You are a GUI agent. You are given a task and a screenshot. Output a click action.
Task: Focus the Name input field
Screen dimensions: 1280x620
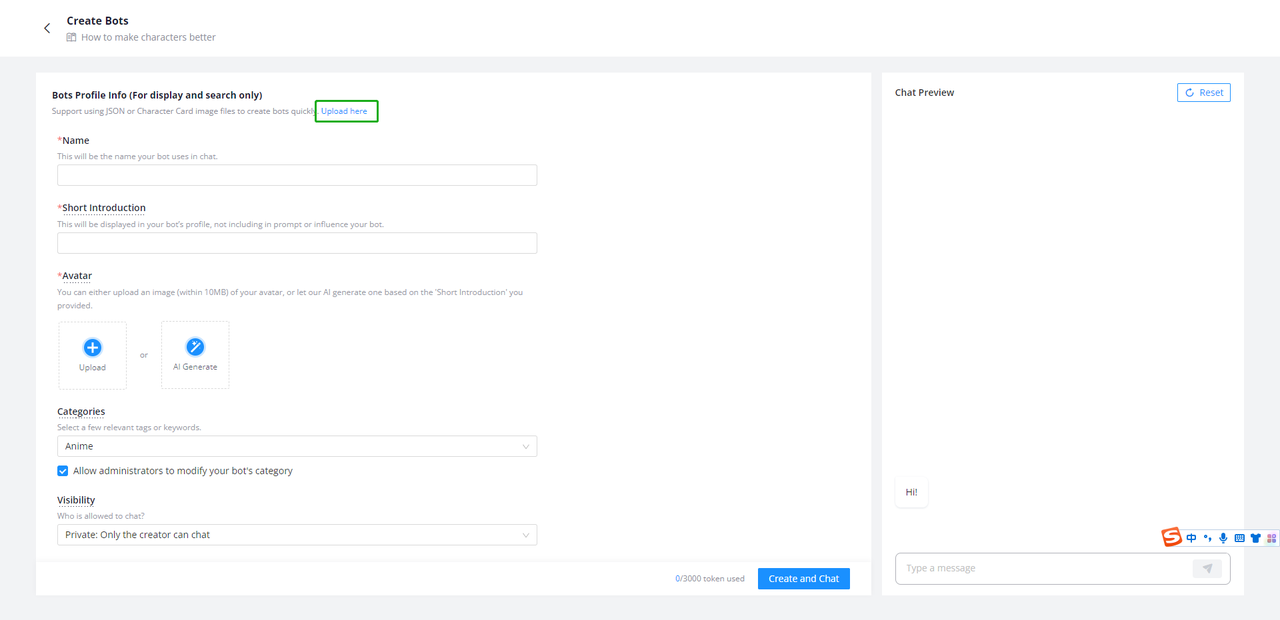(297, 175)
